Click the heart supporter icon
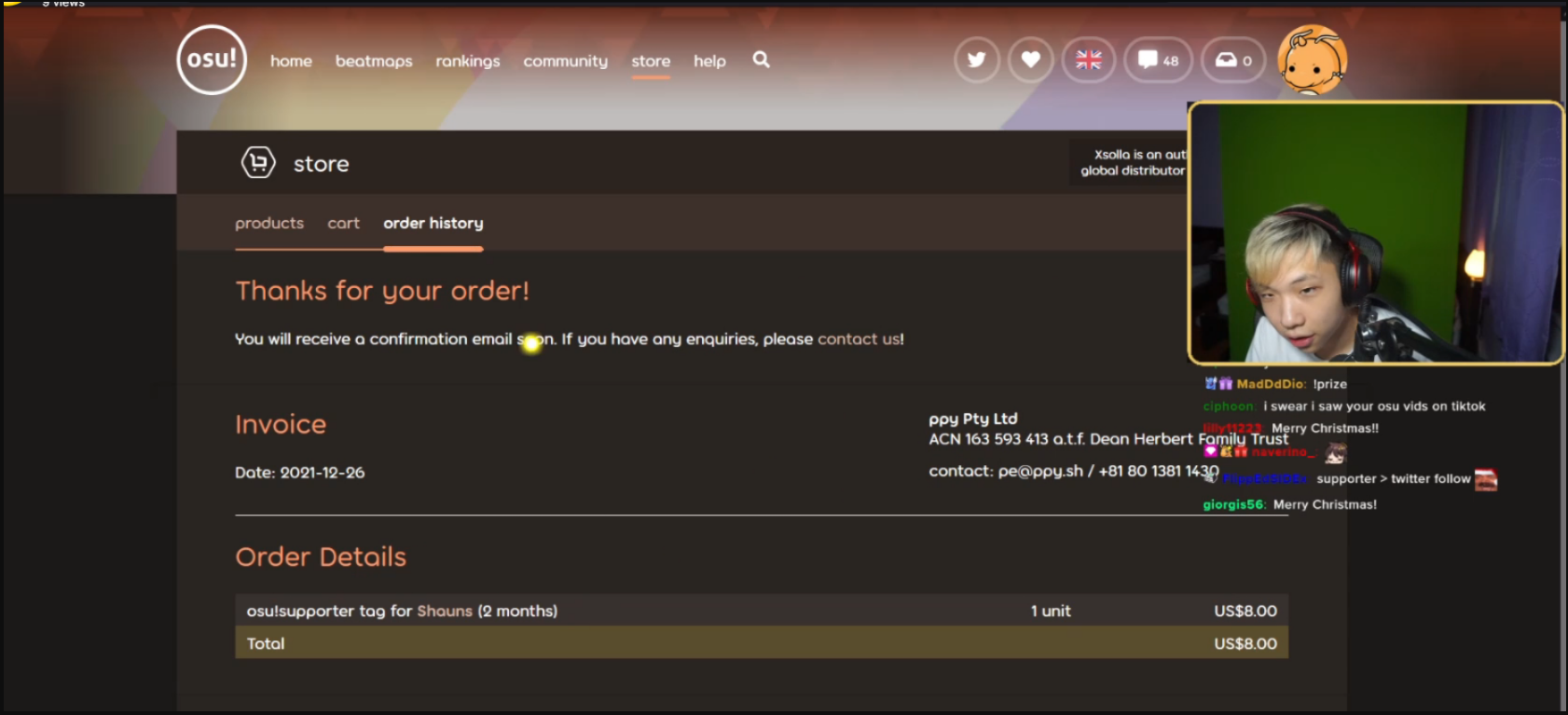Viewport: 1568px width, 715px height. (x=1031, y=61)
